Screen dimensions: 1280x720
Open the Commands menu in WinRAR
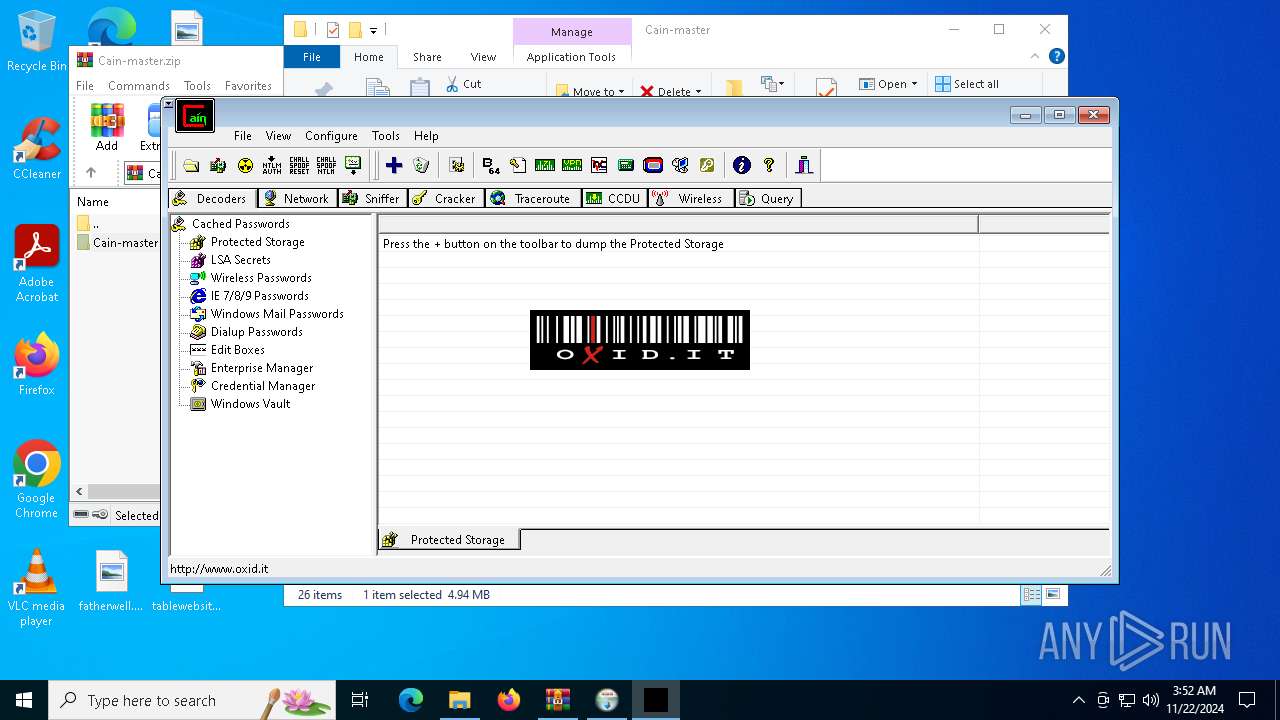[x=139, y=86]
